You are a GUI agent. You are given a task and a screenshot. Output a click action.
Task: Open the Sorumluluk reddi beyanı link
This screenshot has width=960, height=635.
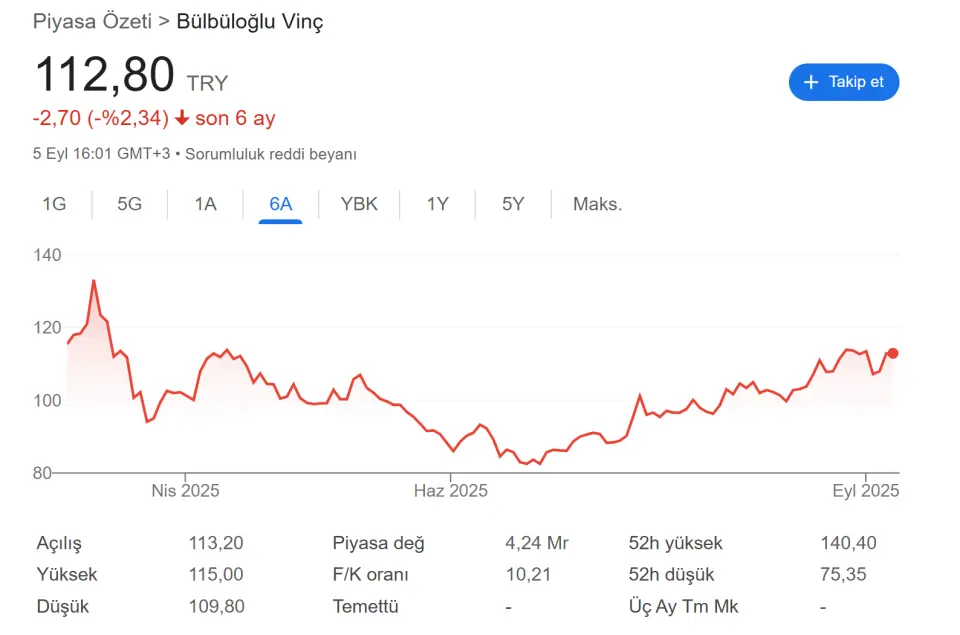click(271, 154)
